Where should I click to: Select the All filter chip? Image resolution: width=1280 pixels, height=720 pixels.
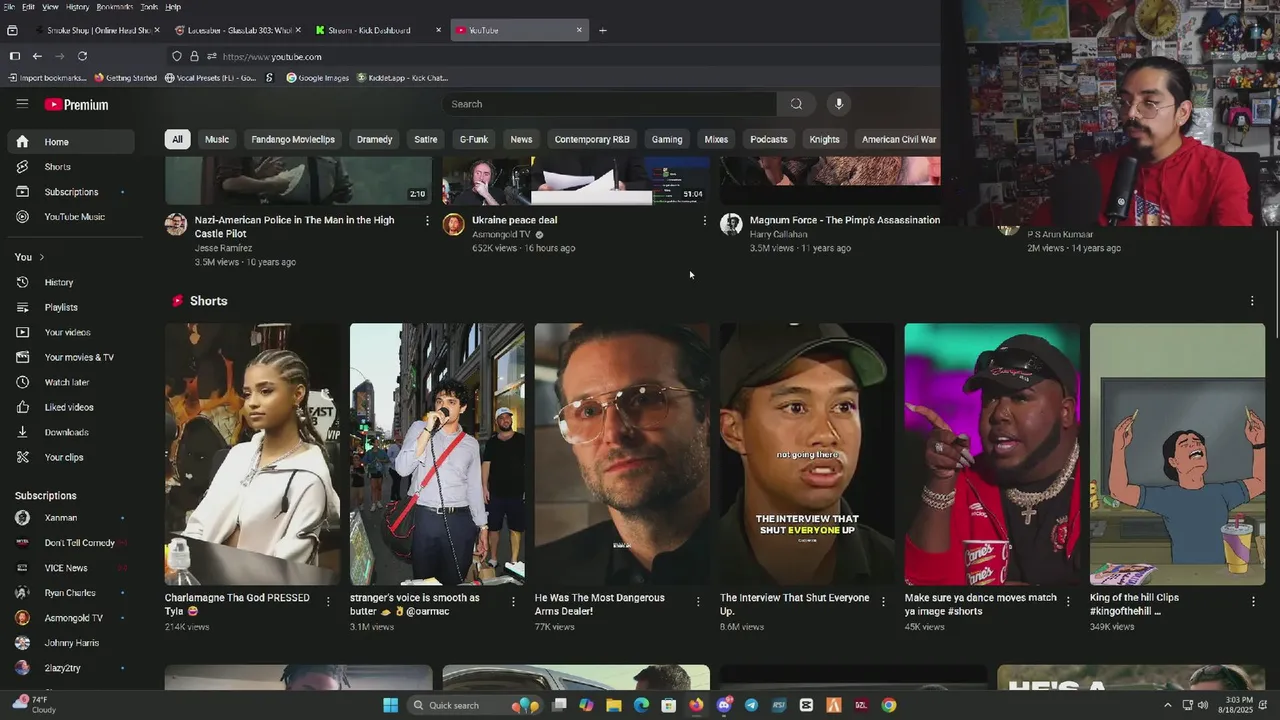pos(177,139)
